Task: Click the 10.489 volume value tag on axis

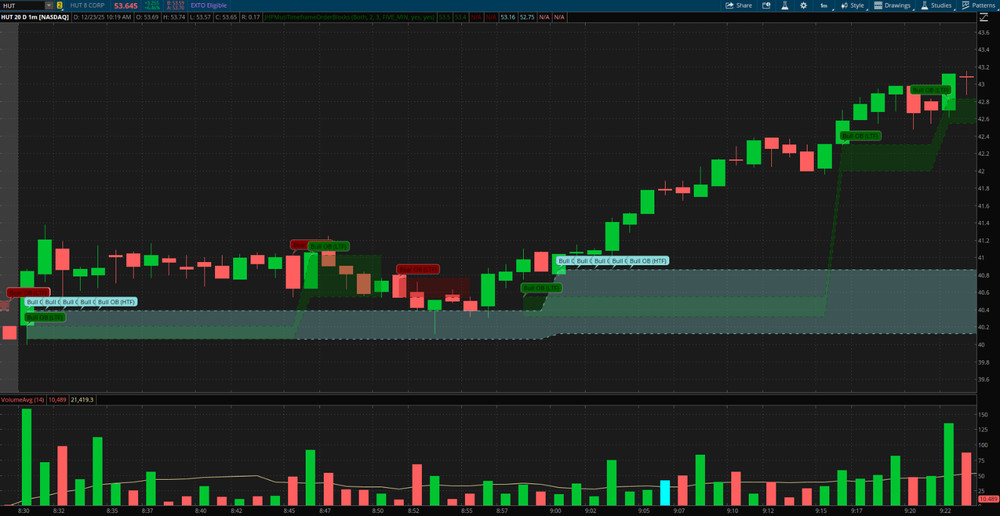Action: click(x=987, y=499)
